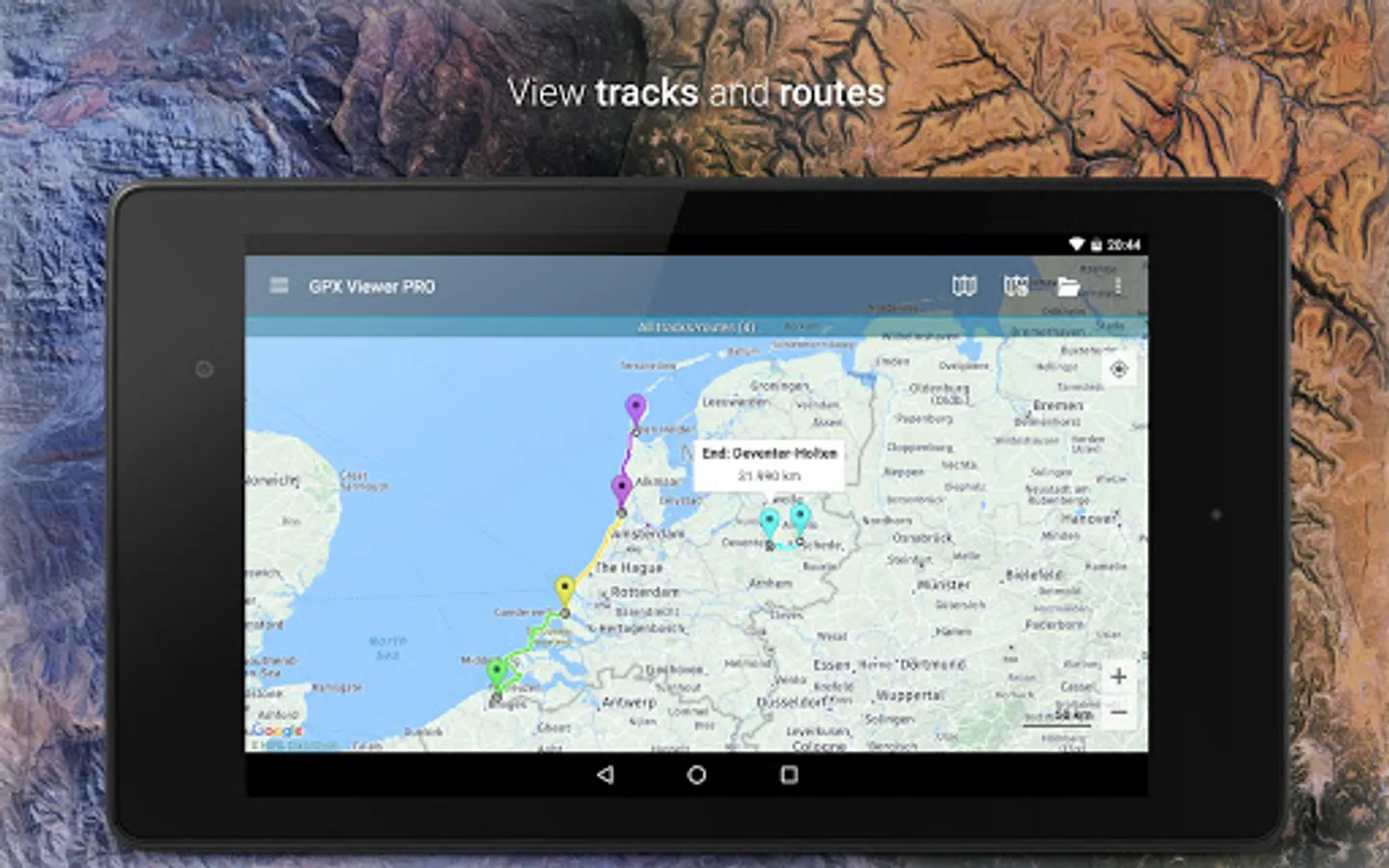This screenshot has width=1389, height=868.
Task: Tap the 20:44 clock in status bar
Action: coord(1124,245)
